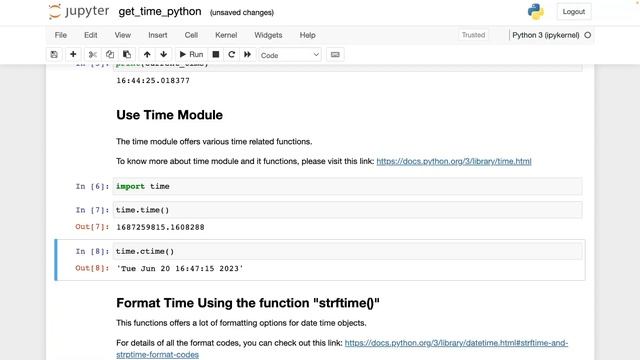Click the Use Time Module heading

[169, 115]
